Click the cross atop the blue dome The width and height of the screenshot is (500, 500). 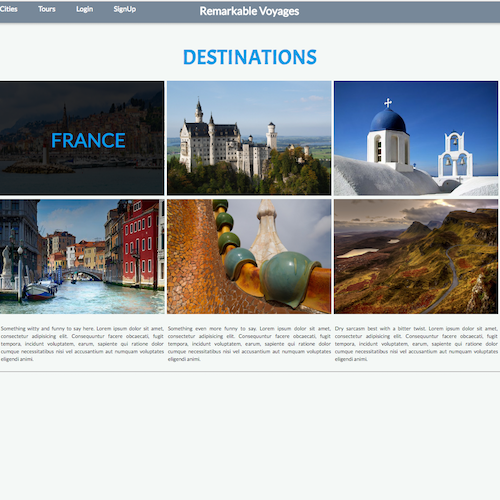click(x=388, y=103)
